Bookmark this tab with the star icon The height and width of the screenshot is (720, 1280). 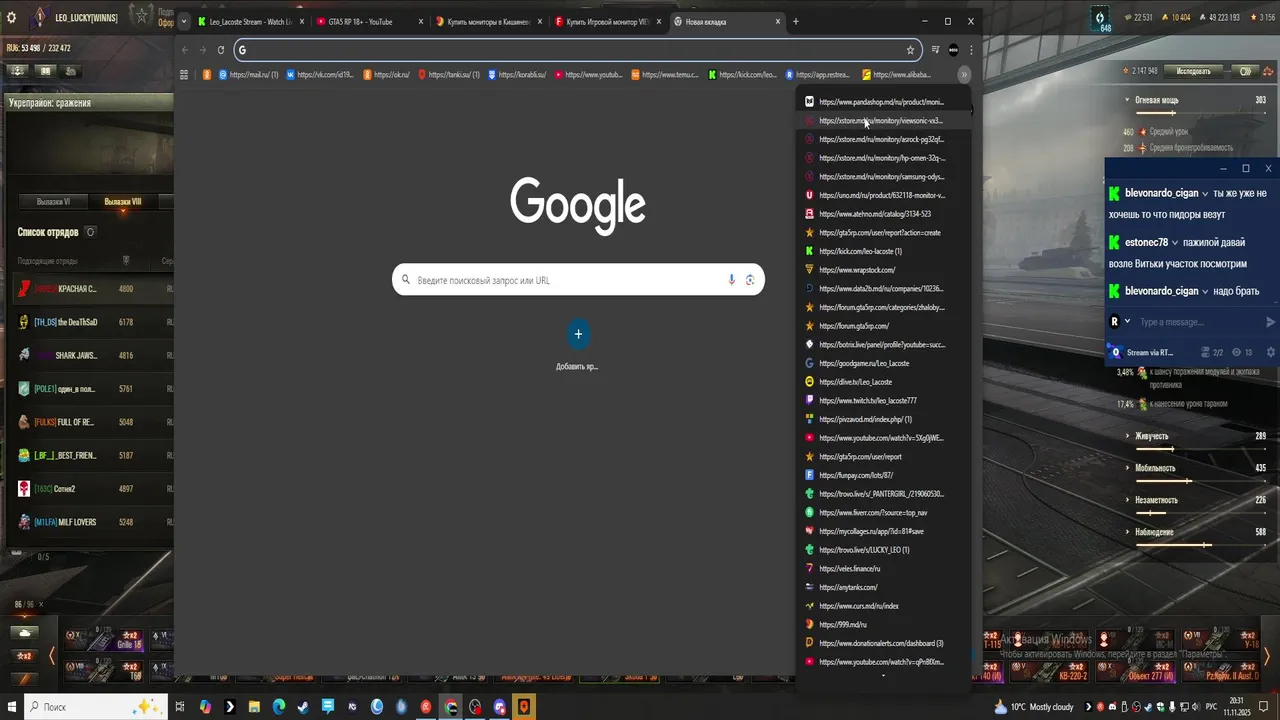coord(910,50)
